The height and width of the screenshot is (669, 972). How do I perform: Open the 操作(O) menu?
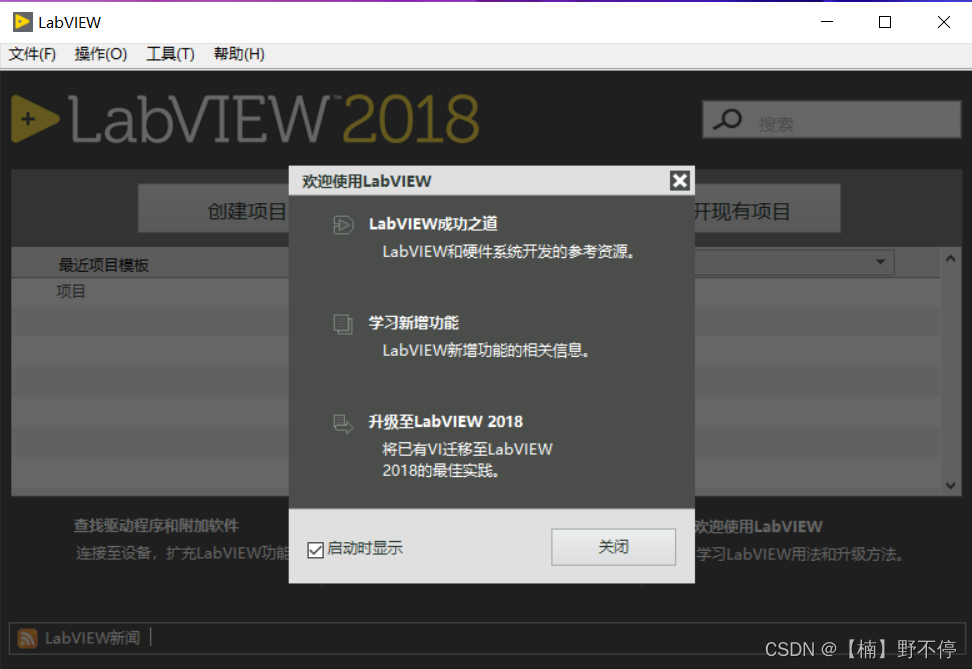[x=100, y=54]
